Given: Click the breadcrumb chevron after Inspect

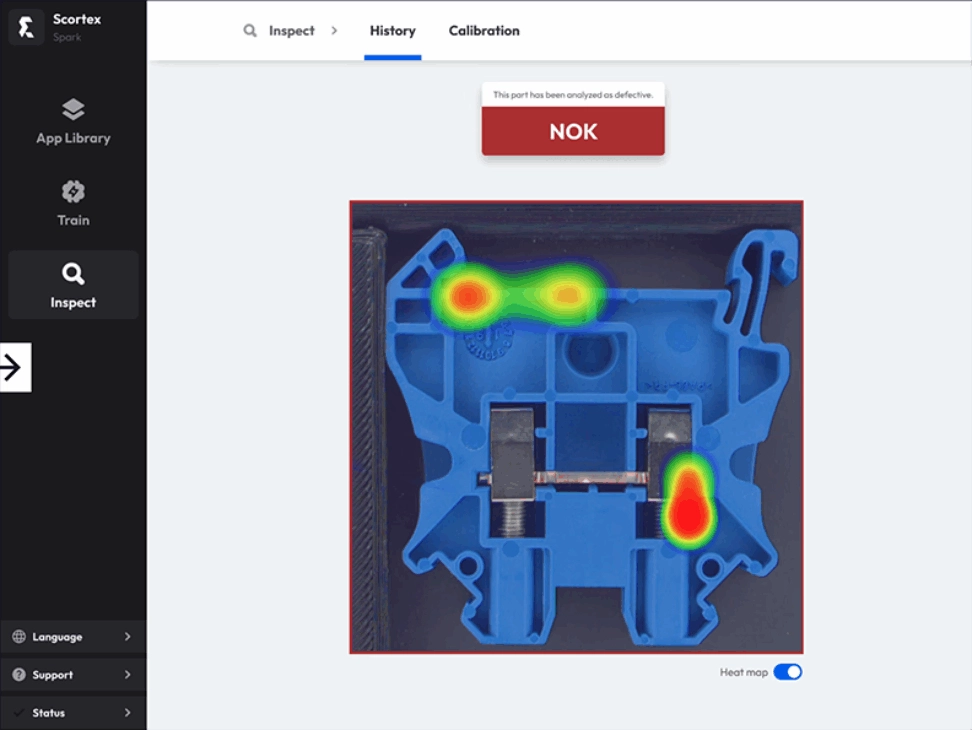Looking at the screenshot, I should pos(334,31).
